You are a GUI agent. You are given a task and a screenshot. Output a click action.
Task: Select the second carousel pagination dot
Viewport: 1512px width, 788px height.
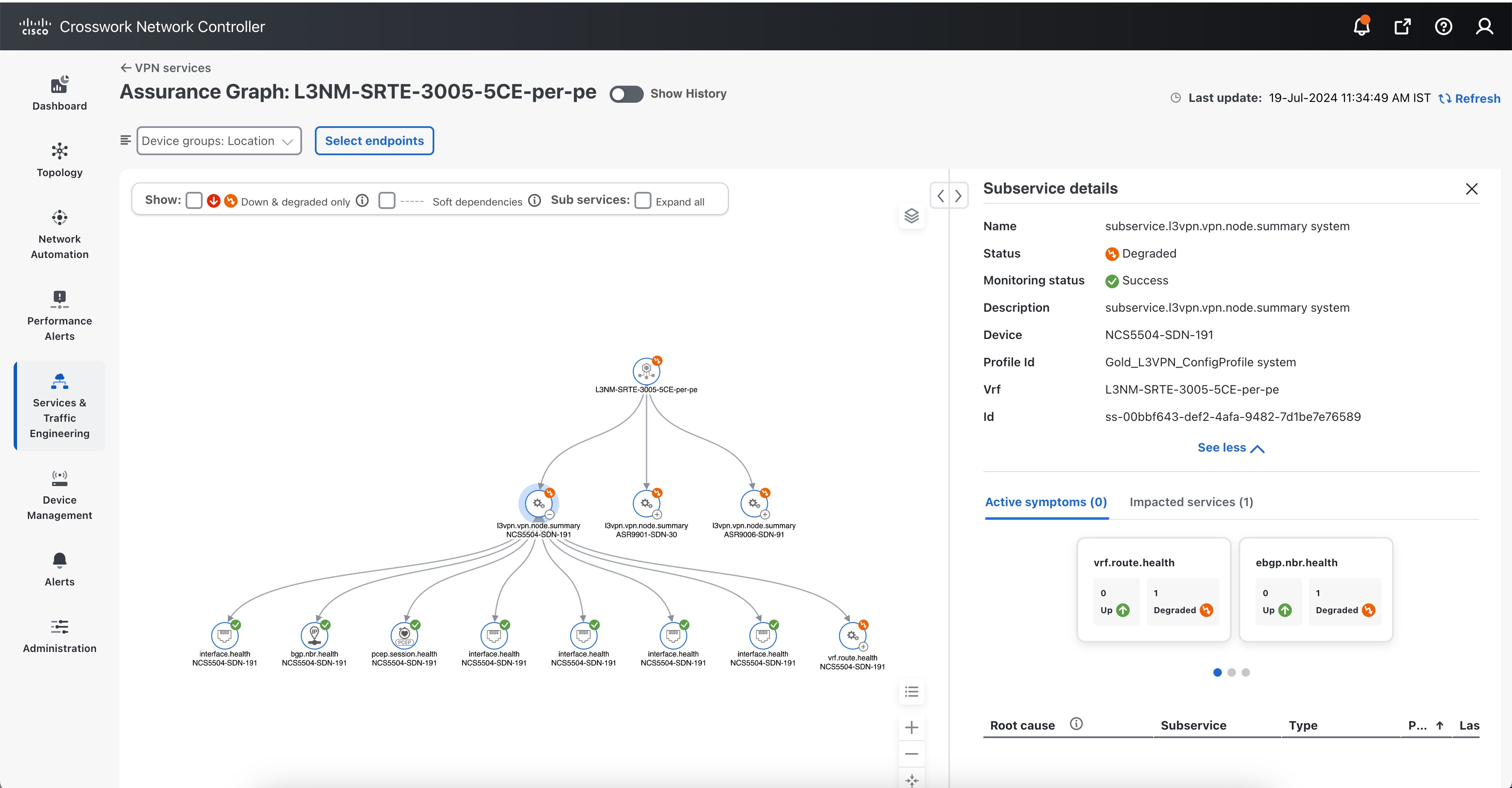[x=1231, y=672]
